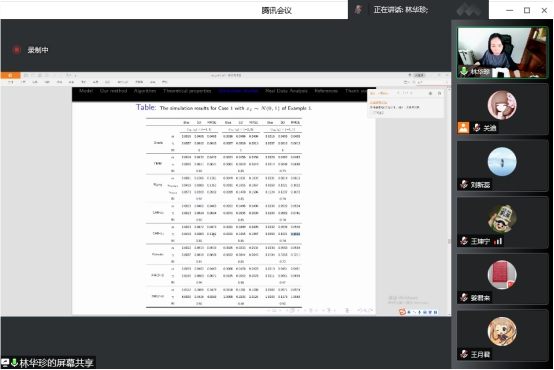
Task: Click the muted mic icon on 王月霏's tile
Action: [x=464, y=354]
